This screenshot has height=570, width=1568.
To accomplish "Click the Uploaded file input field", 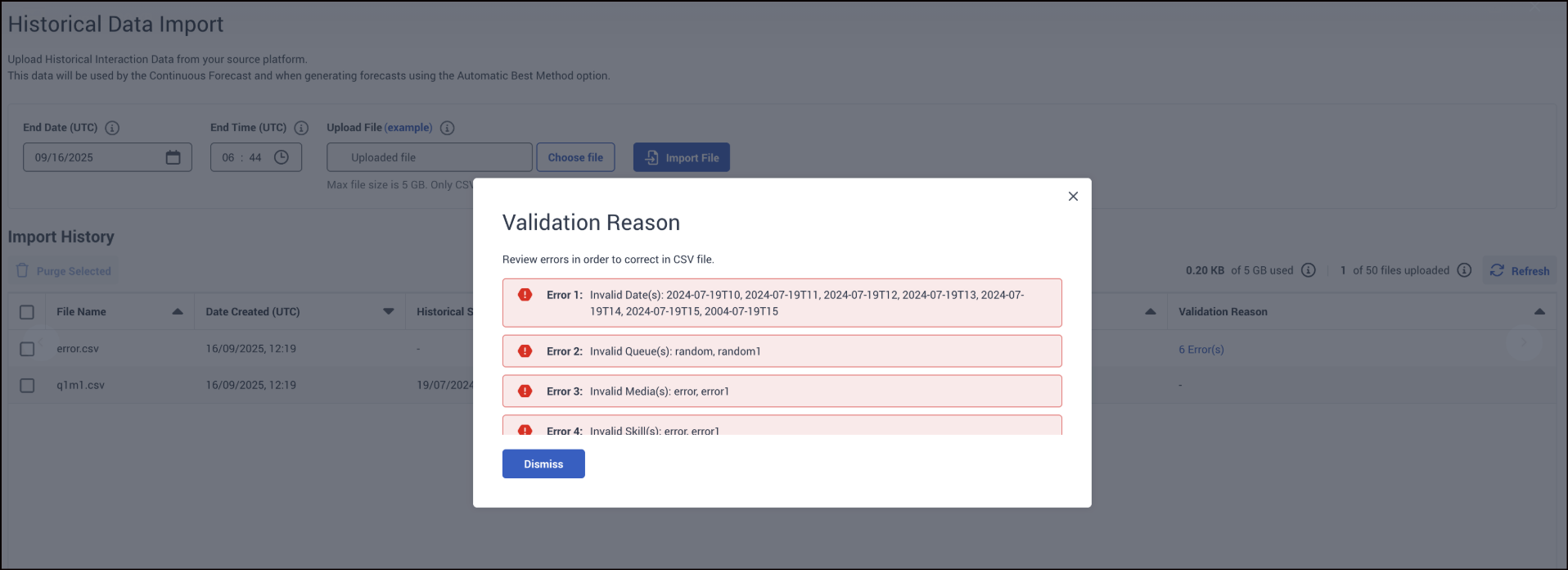I will click(x=430, y=157).
